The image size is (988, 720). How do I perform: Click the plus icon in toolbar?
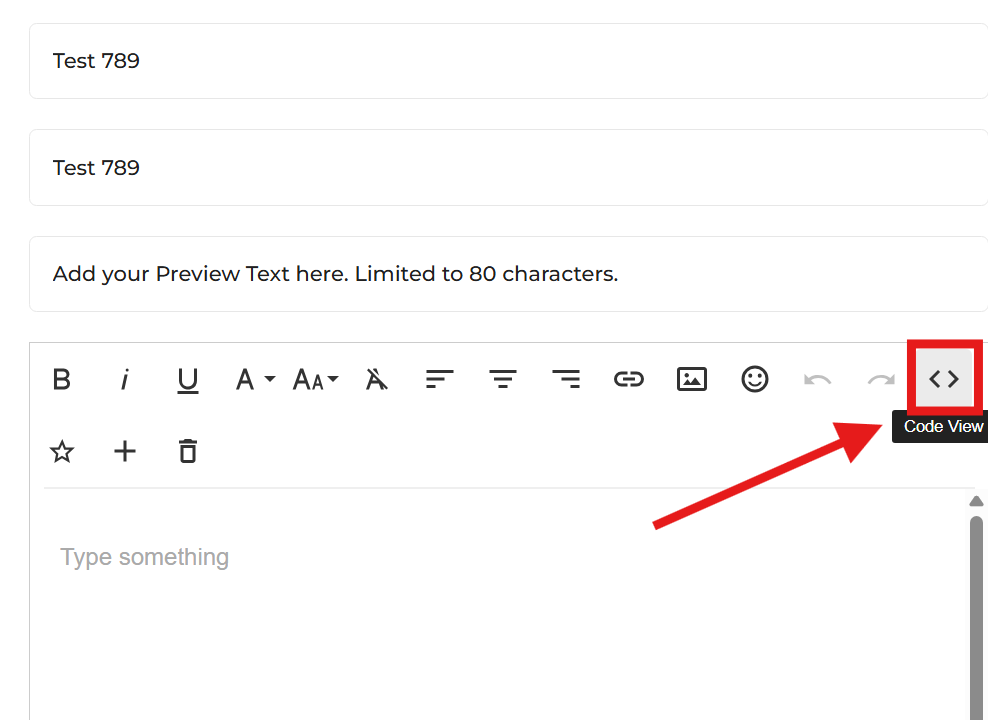(x=125, y=452)
